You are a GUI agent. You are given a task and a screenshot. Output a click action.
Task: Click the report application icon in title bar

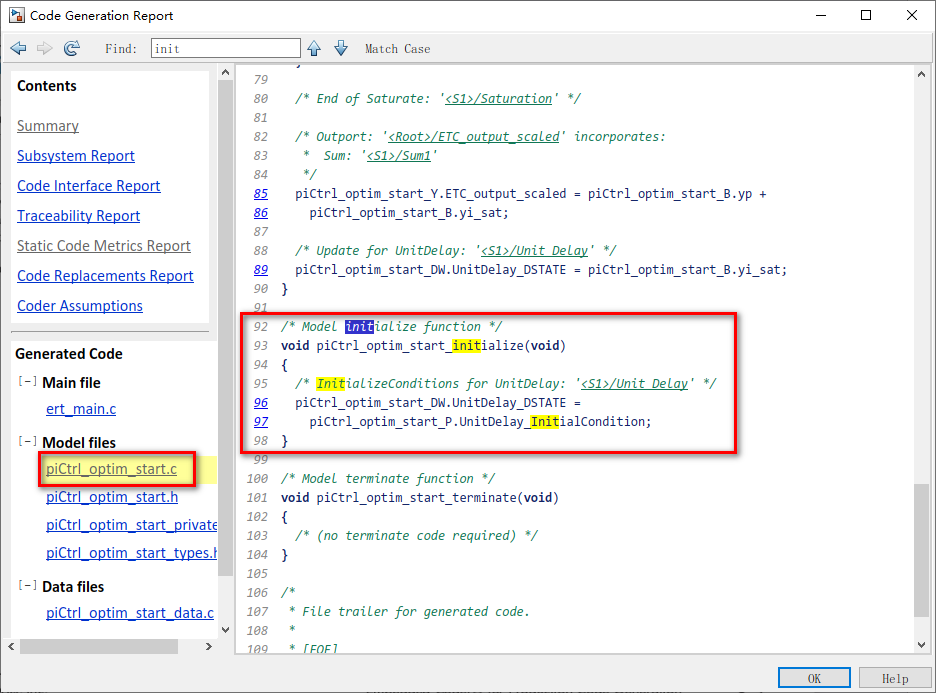(x=15, y=14)
